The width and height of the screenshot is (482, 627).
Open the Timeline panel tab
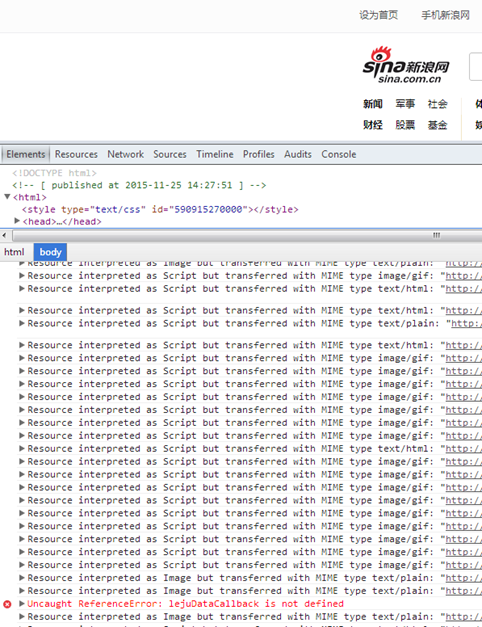[x=214, y=154]
